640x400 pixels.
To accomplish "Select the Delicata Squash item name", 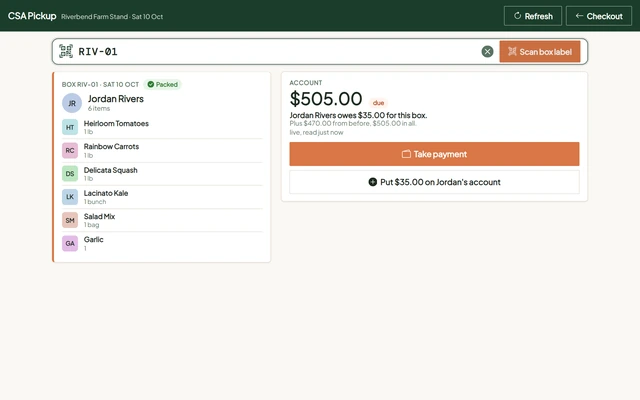I will pyautogui.click(x=110, y=170).
